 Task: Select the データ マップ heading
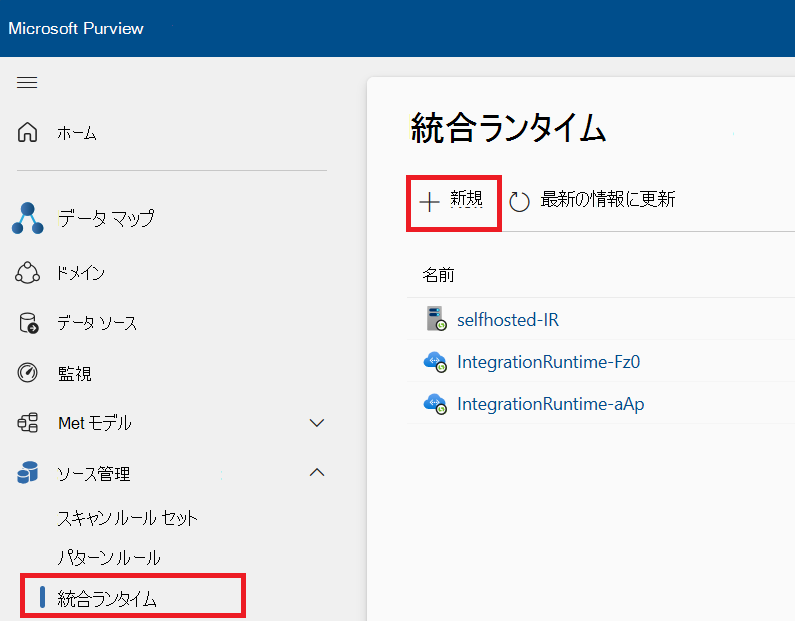(x=106, y=218)
